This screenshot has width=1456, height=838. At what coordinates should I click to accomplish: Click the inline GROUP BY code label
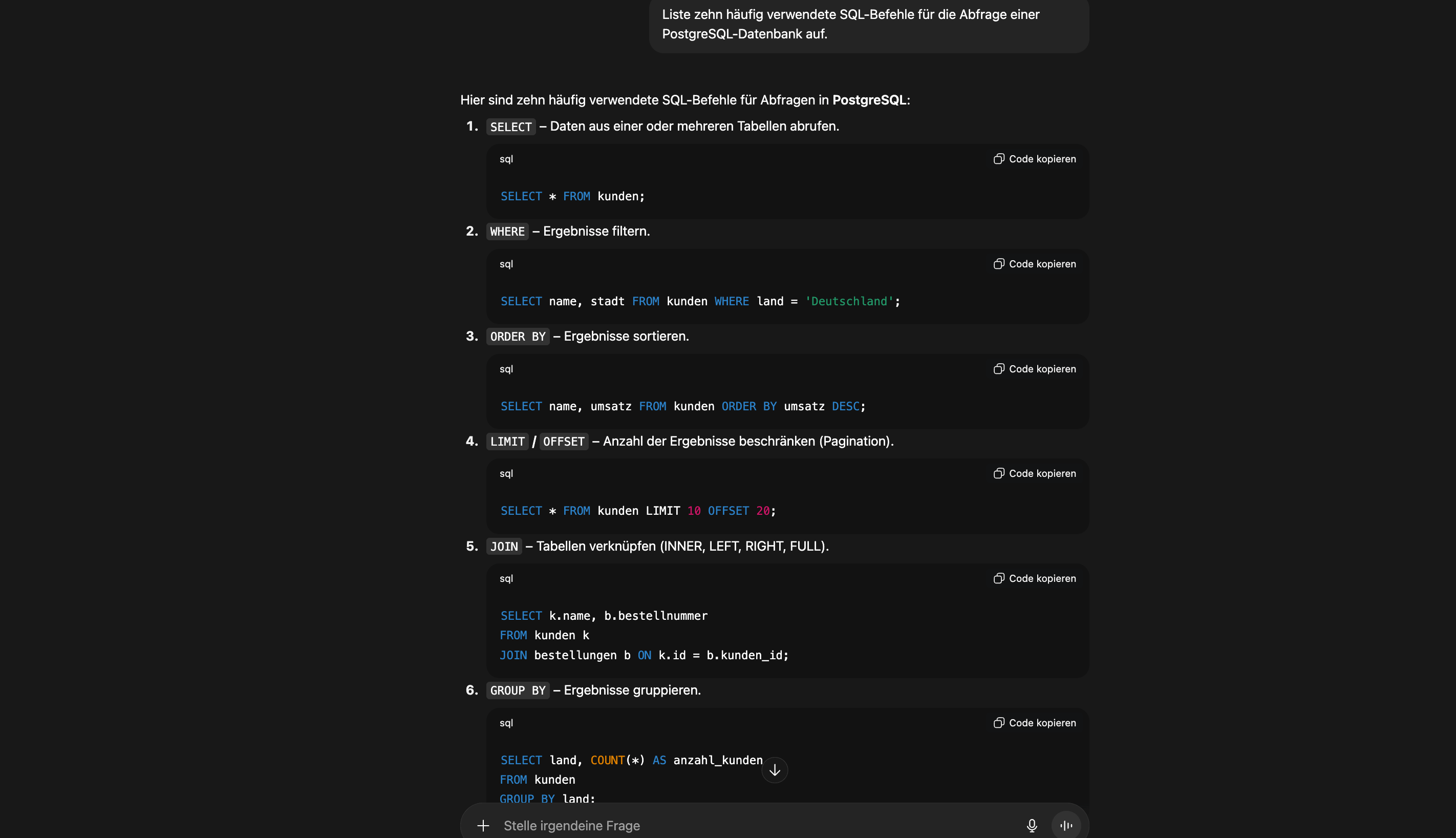(x=518, y=690)
